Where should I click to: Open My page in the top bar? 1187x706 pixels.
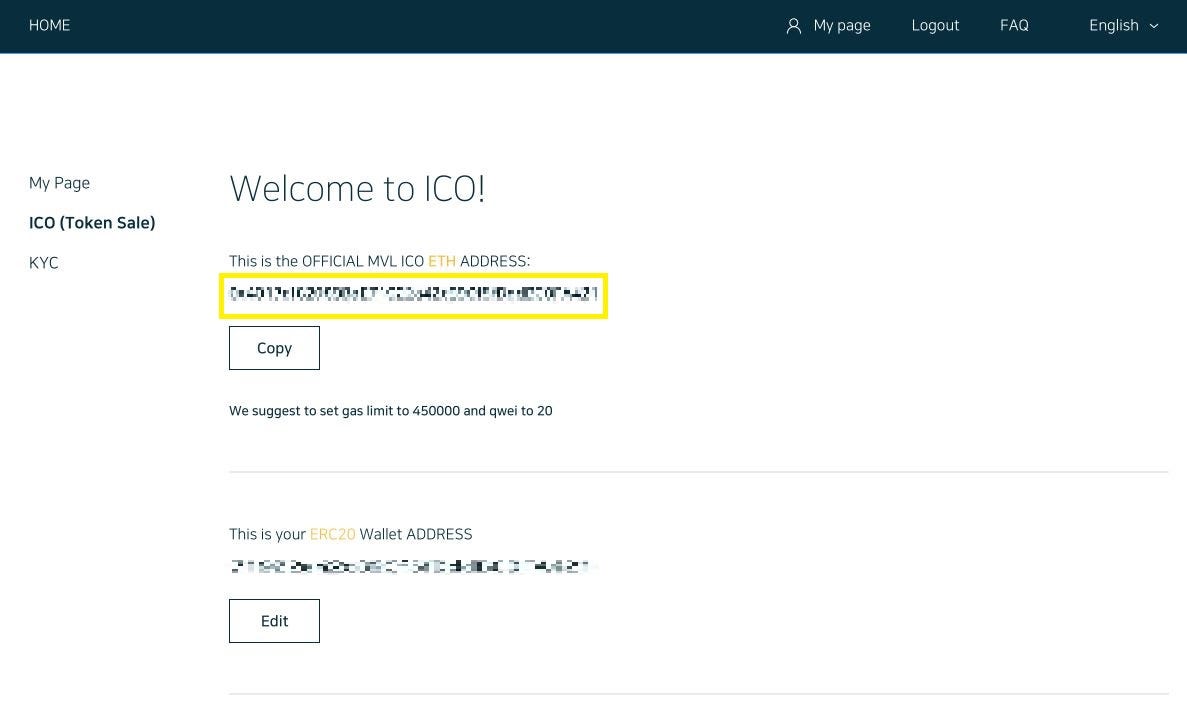pos(842,26)
